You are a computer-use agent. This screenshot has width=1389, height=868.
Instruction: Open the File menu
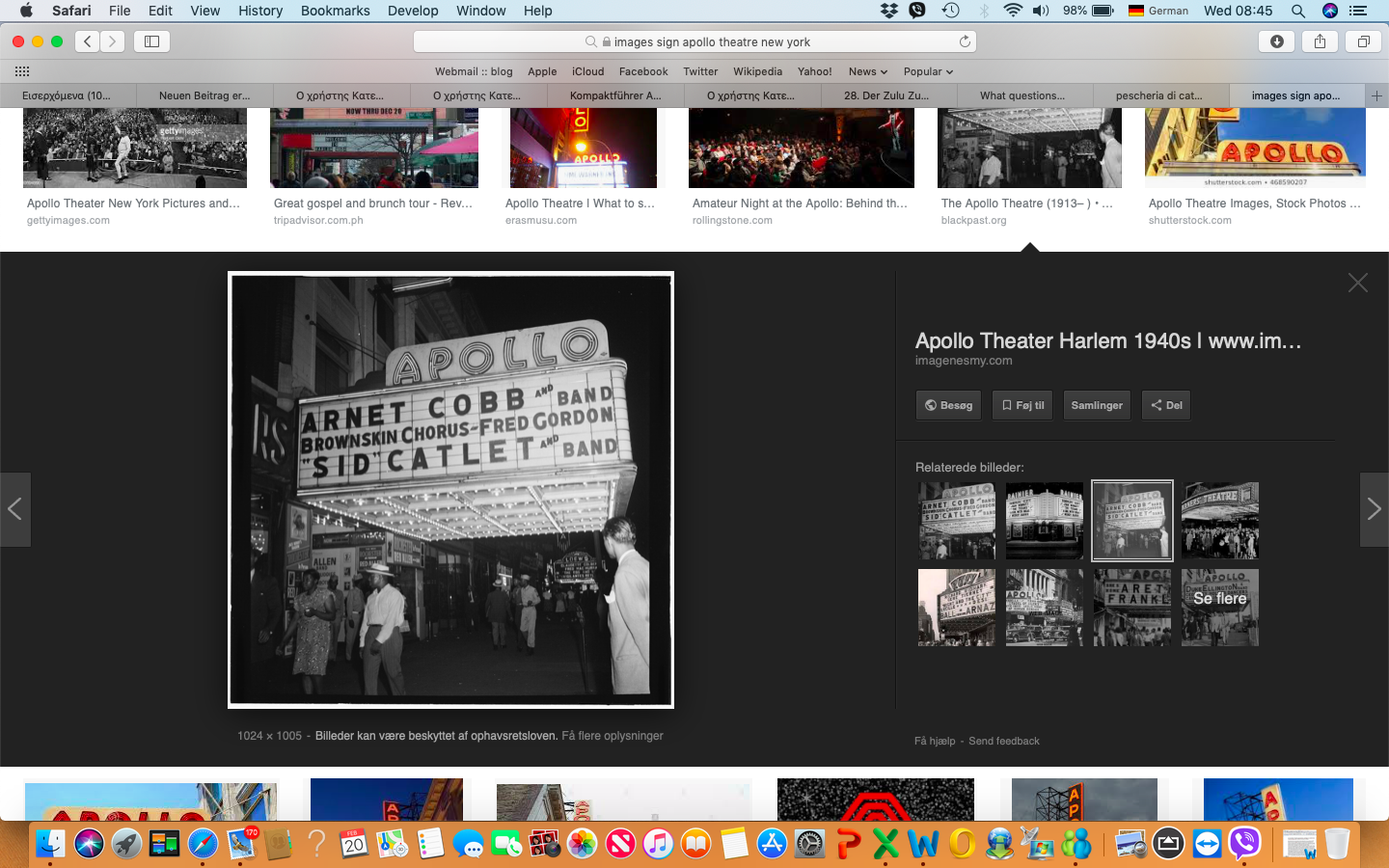120,11
